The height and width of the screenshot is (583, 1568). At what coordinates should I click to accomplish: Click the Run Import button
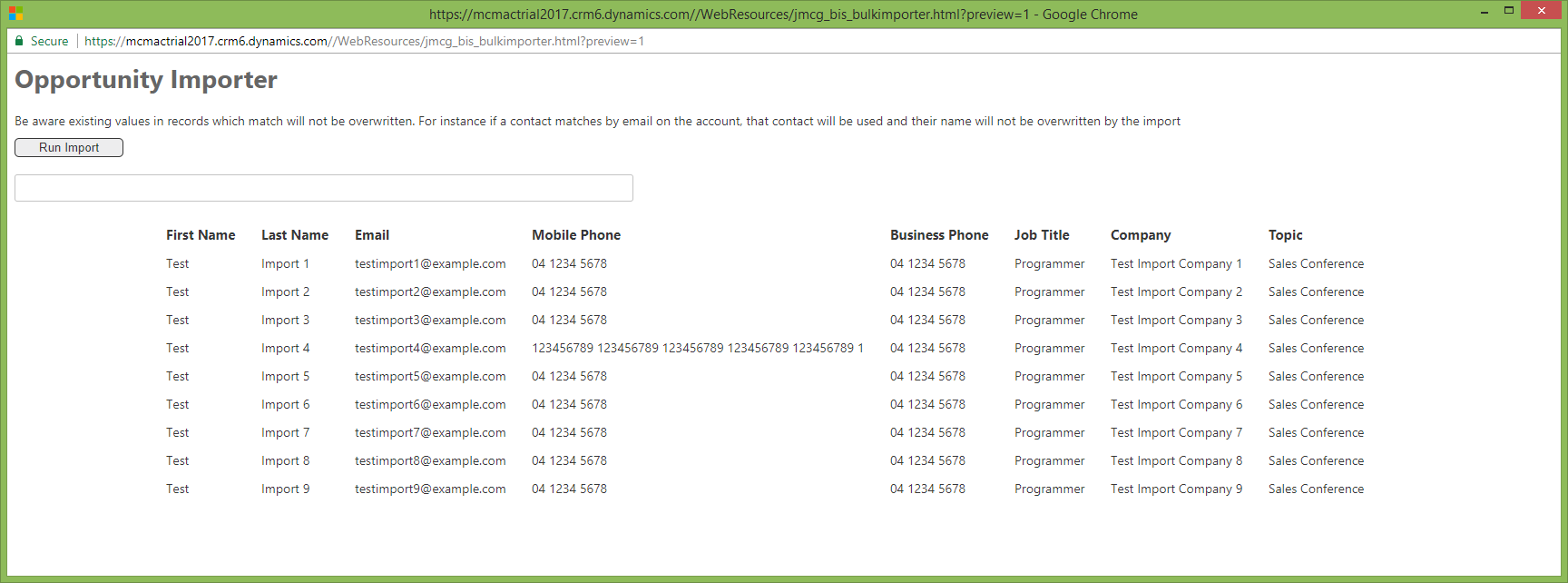[69, 148]
